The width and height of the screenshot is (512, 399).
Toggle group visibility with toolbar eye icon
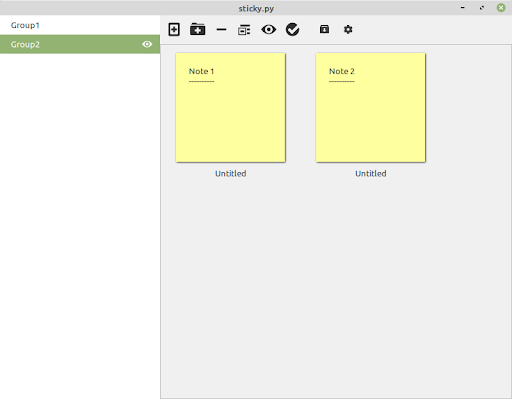pos(269,30)
